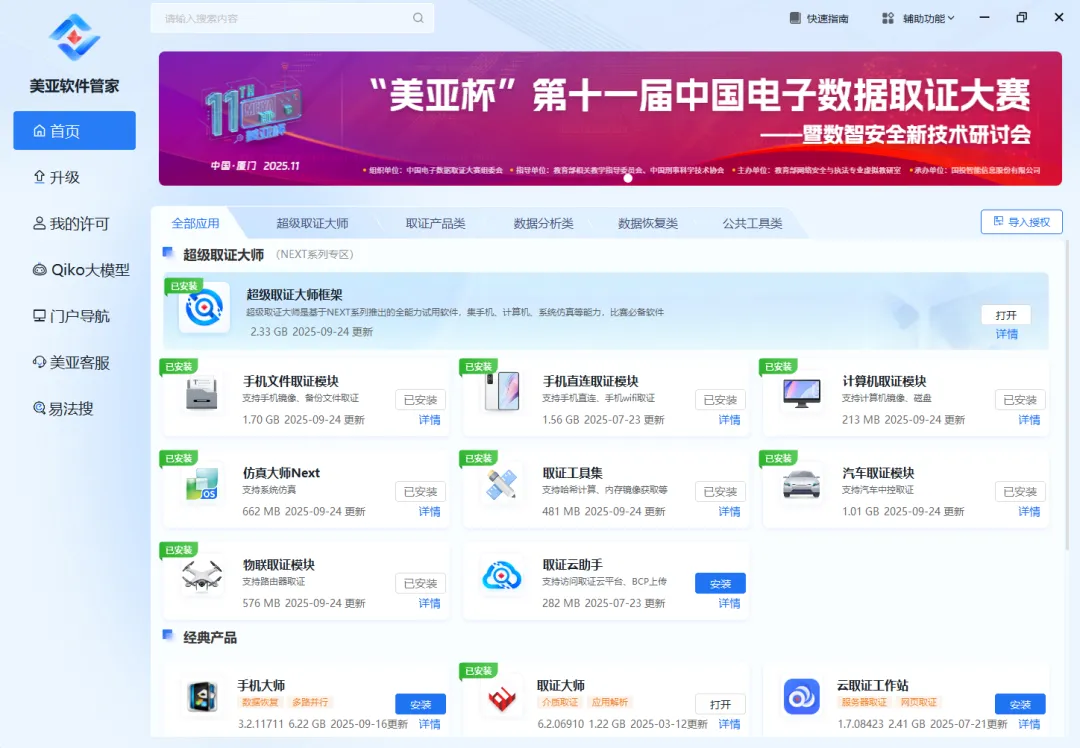Click the 计算机取证模块 monitor icon
The width and height of the screenshot is (1080, 748).
coord(802,392)
